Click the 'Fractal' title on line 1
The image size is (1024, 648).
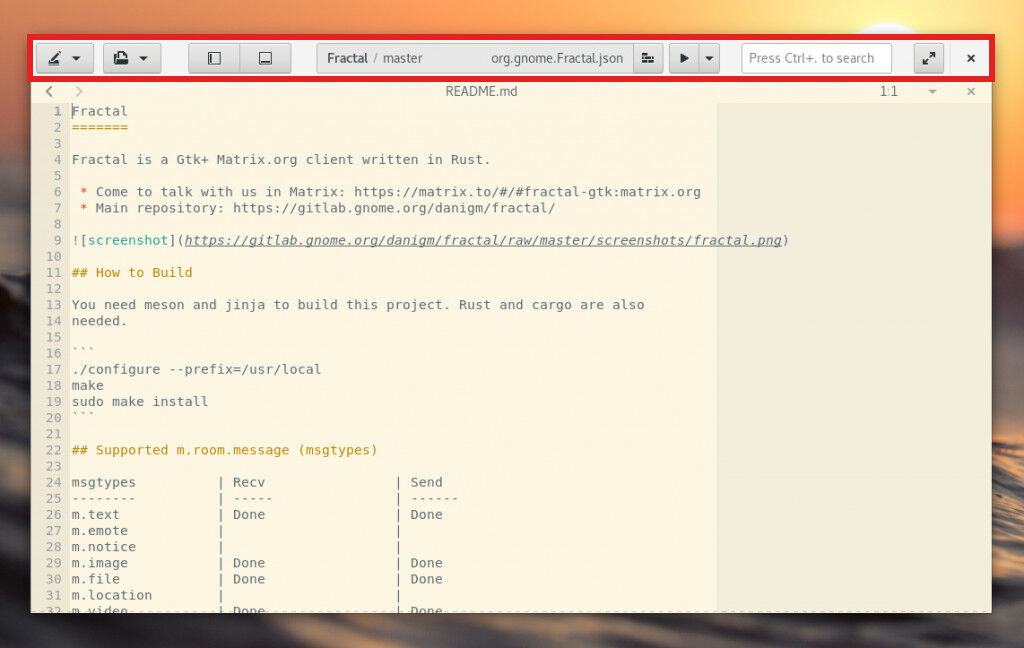(x=99, y=111)
